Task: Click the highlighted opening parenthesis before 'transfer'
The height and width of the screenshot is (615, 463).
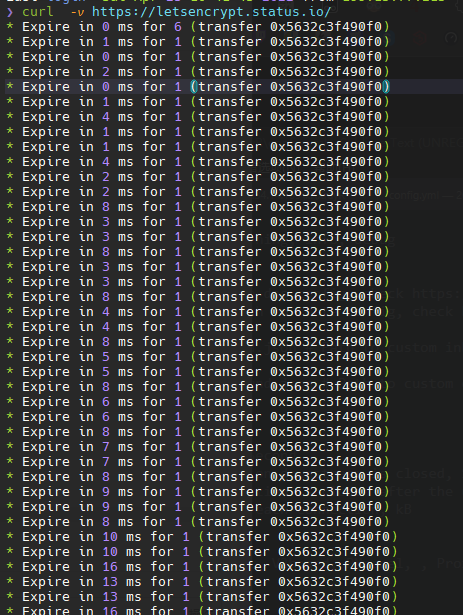Action: click(x=194, y=87)
